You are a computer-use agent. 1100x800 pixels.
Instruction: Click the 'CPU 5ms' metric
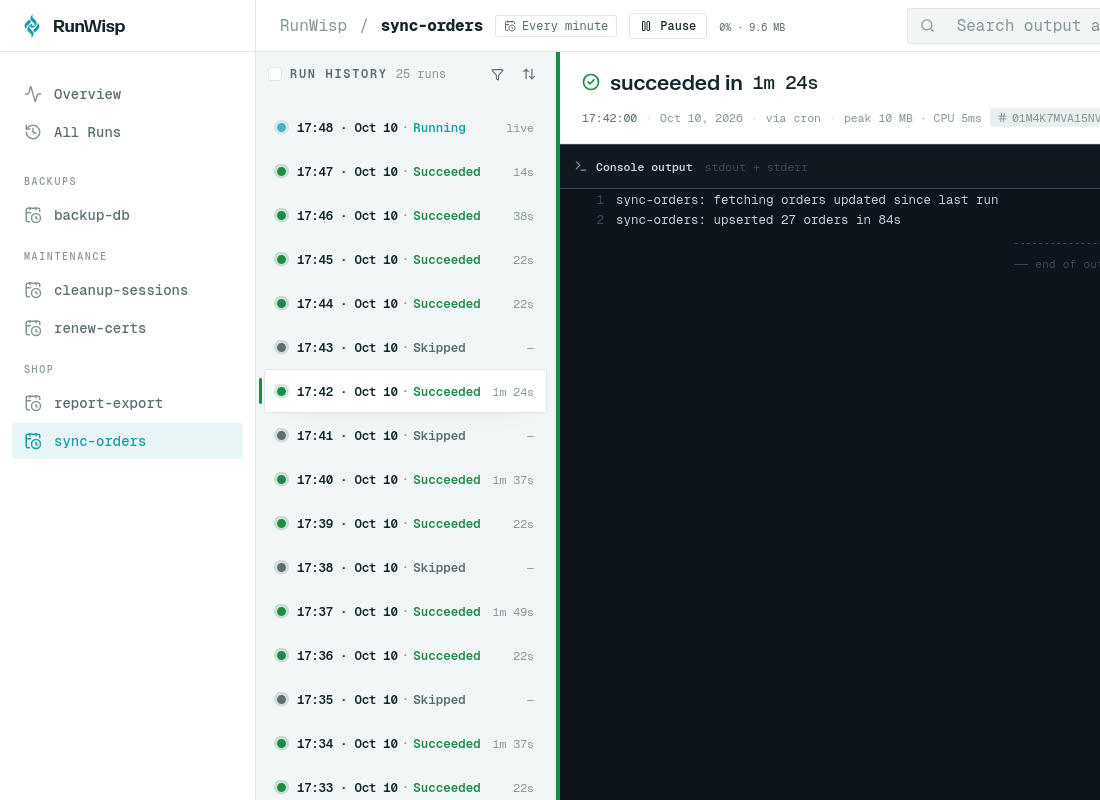(x=957, y=118)
